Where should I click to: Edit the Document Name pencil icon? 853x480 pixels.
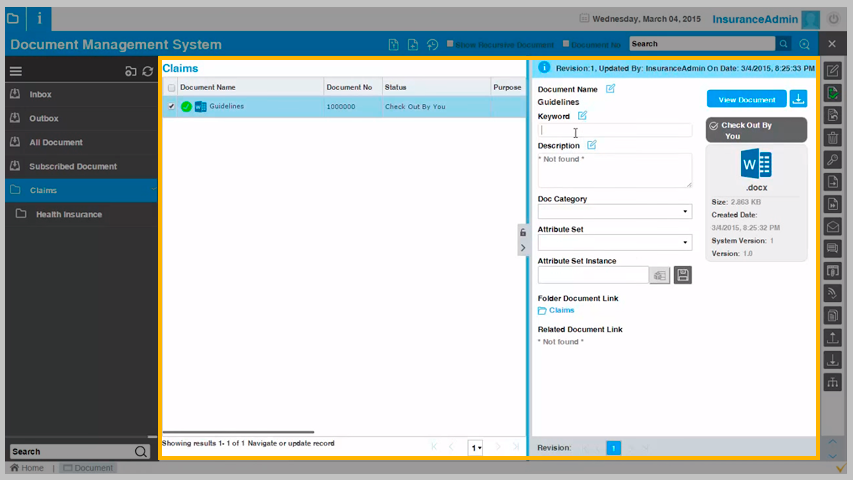point(610,89)
